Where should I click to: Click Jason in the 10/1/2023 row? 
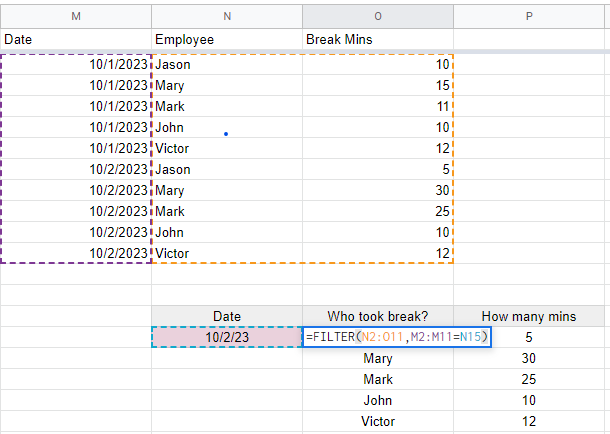227,64
